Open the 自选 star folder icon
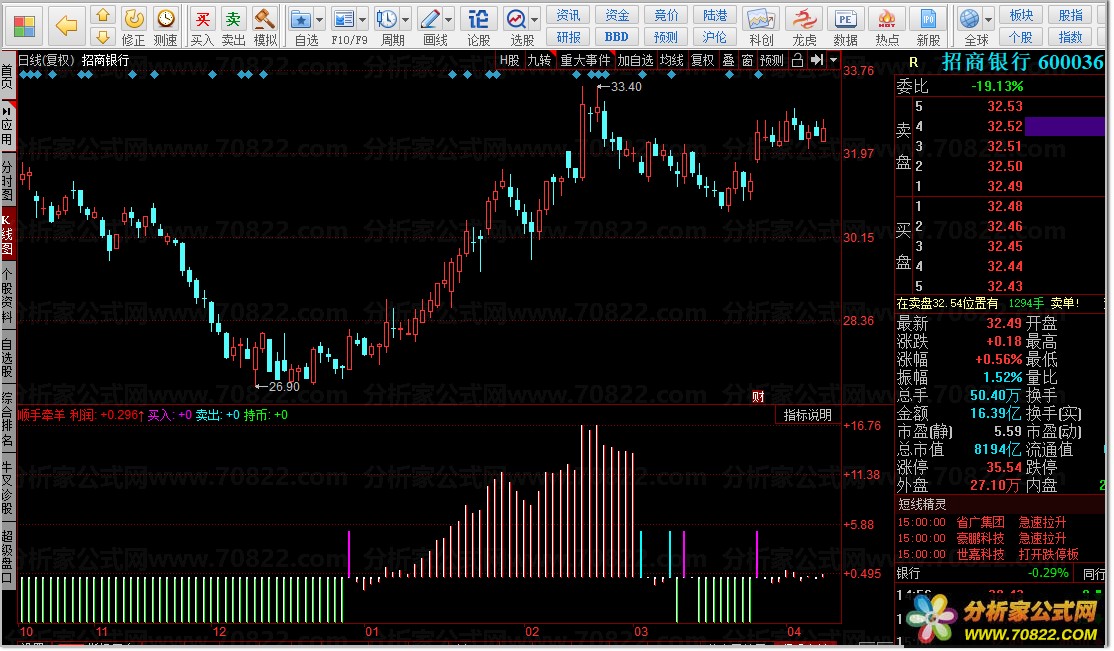Image resolution: width=1114 pixels, height=651 pixels. 301,19
